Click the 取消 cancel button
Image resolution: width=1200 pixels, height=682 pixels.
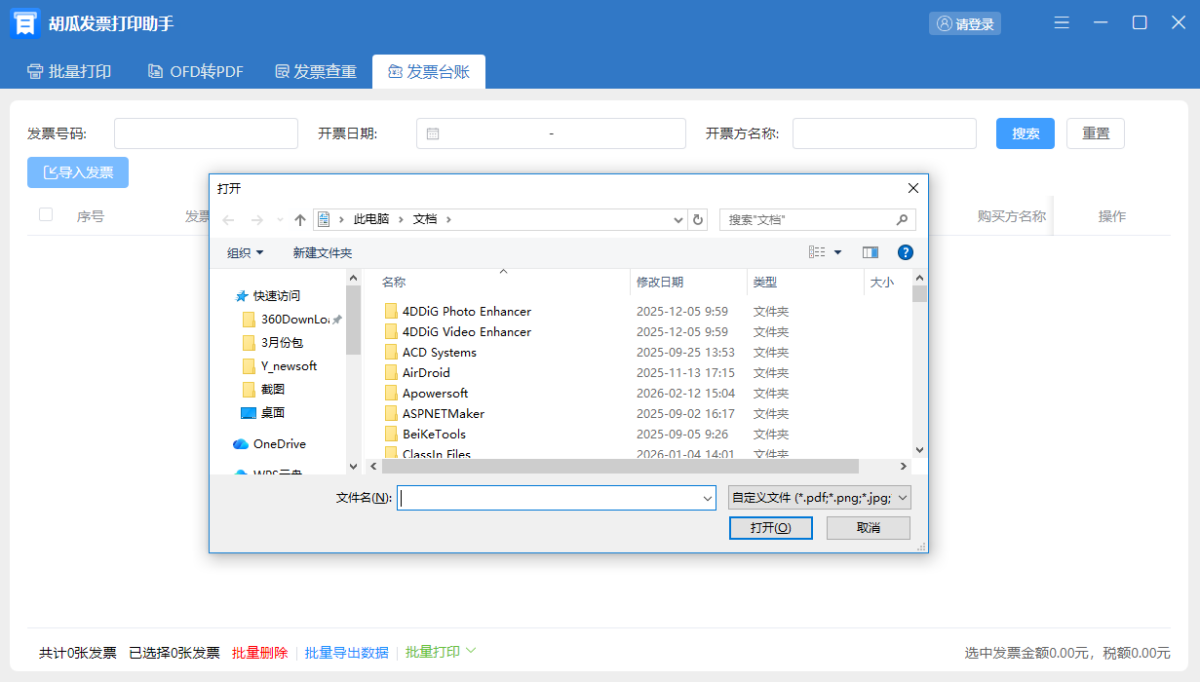point(868,528)
